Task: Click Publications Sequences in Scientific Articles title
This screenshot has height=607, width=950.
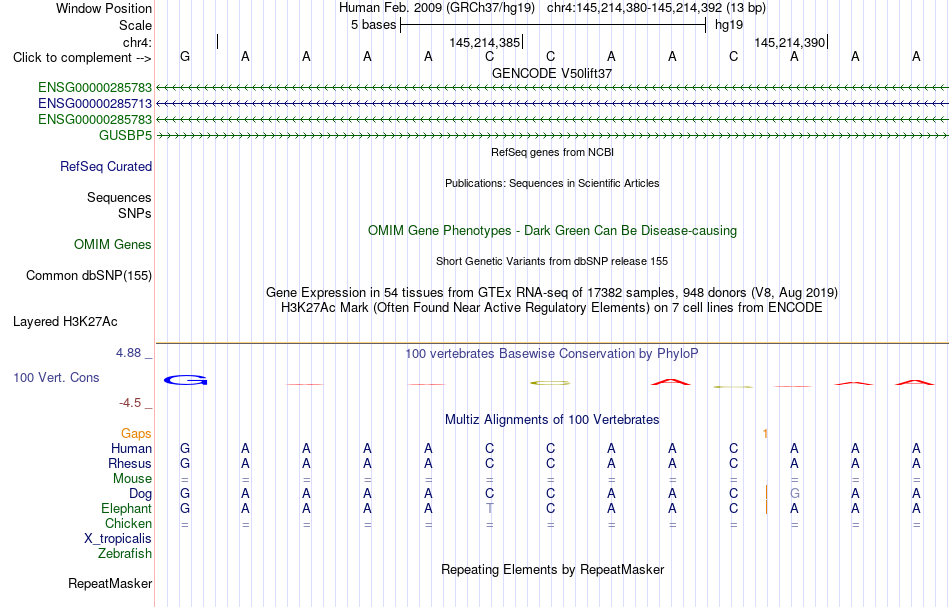Action: point(552,183)
